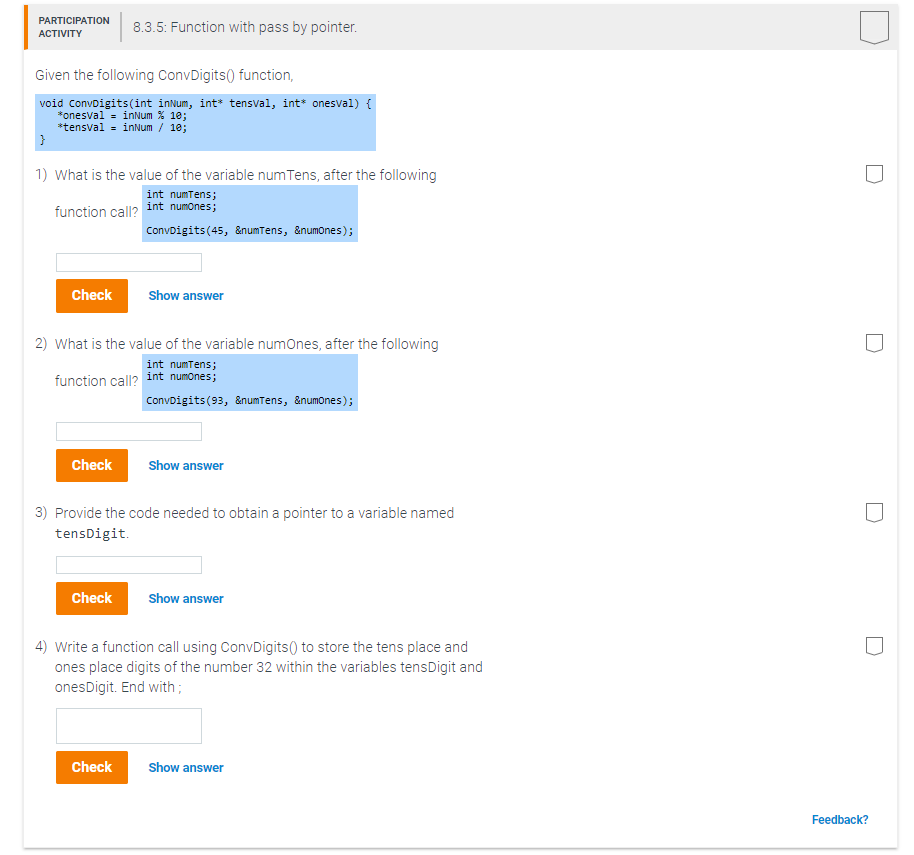Open Show answer for question 2
Viewport: 914px width, 855px height.
pos(185,465)
